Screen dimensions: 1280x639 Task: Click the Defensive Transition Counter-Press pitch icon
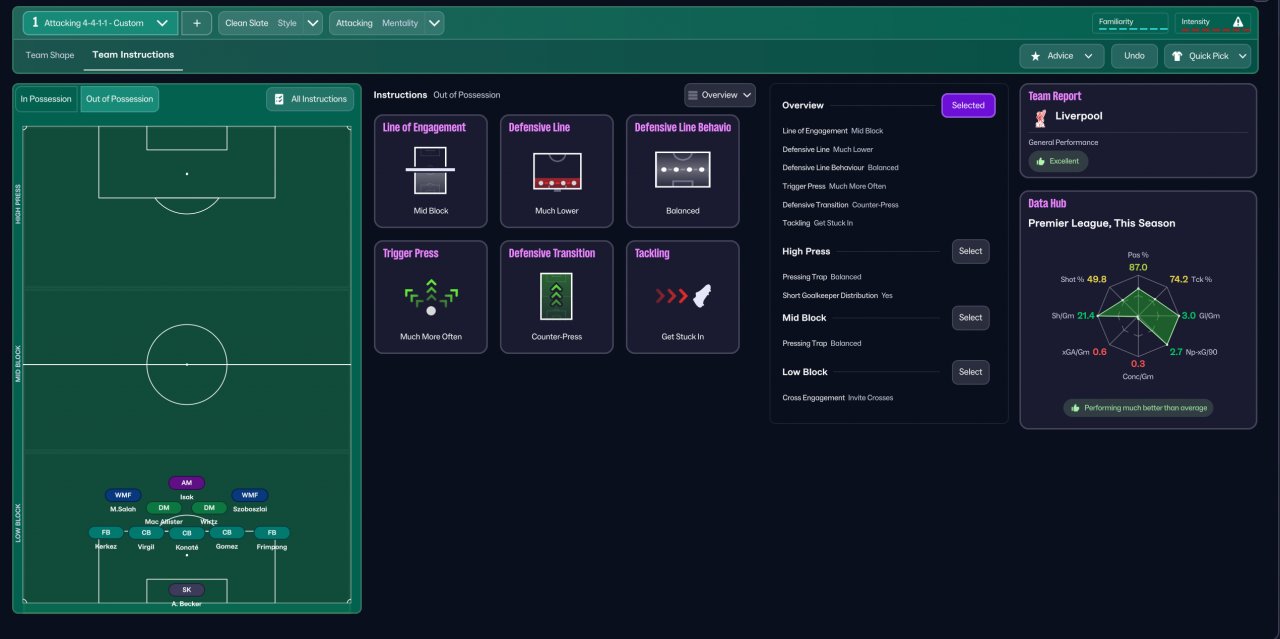tap(556, 296)
